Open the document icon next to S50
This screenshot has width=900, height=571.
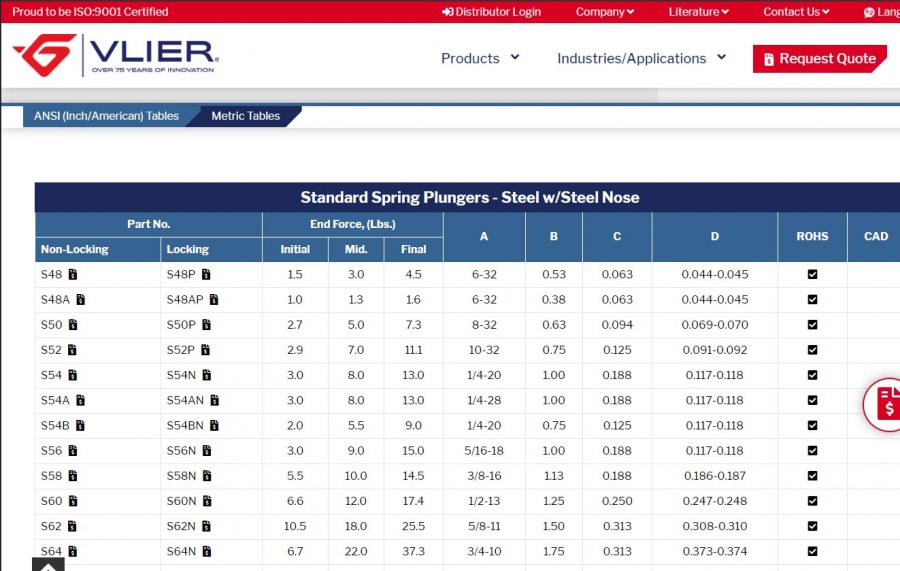73,325
